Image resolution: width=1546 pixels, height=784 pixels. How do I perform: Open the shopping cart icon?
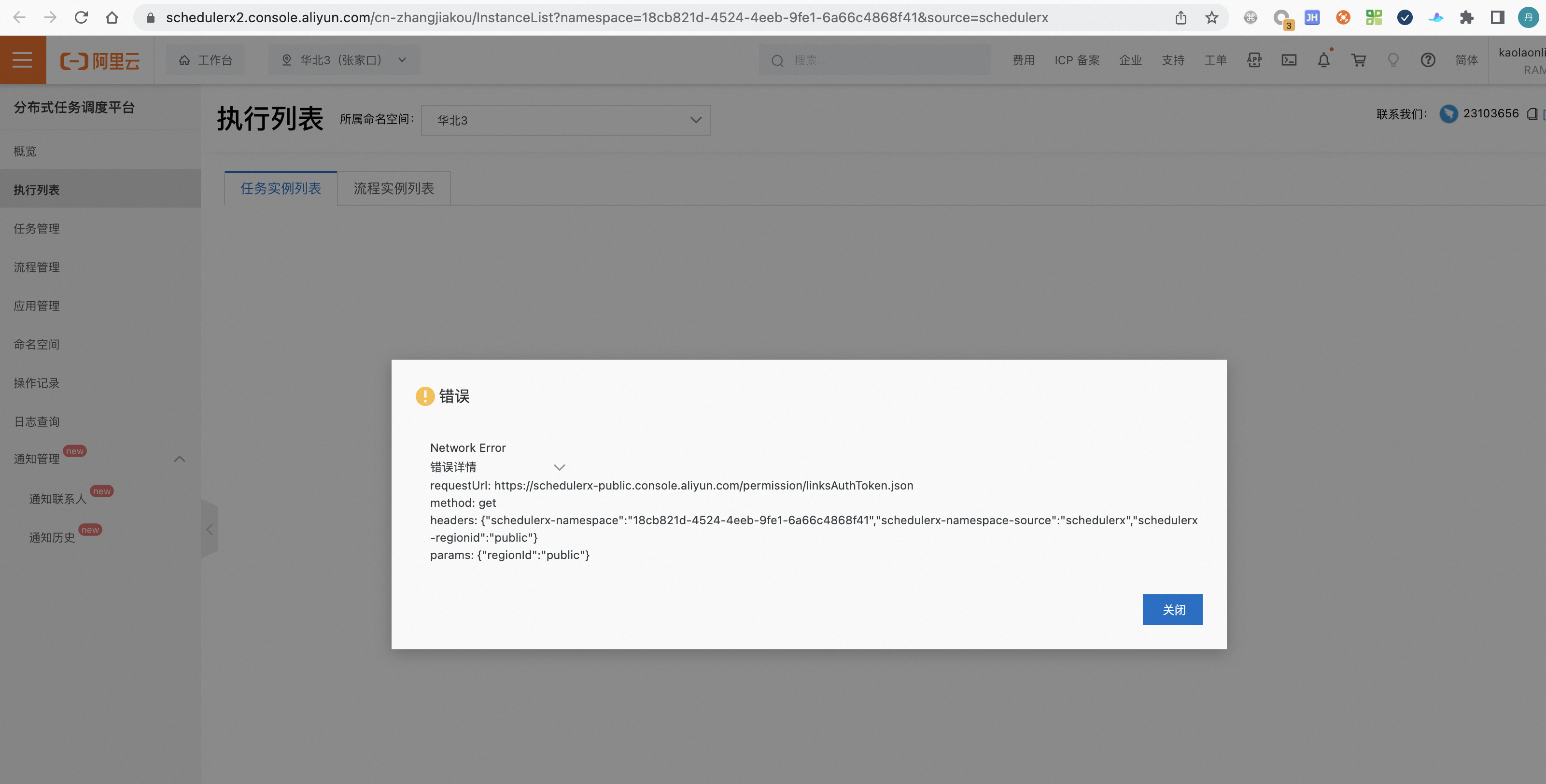(x=1358, y=60)
